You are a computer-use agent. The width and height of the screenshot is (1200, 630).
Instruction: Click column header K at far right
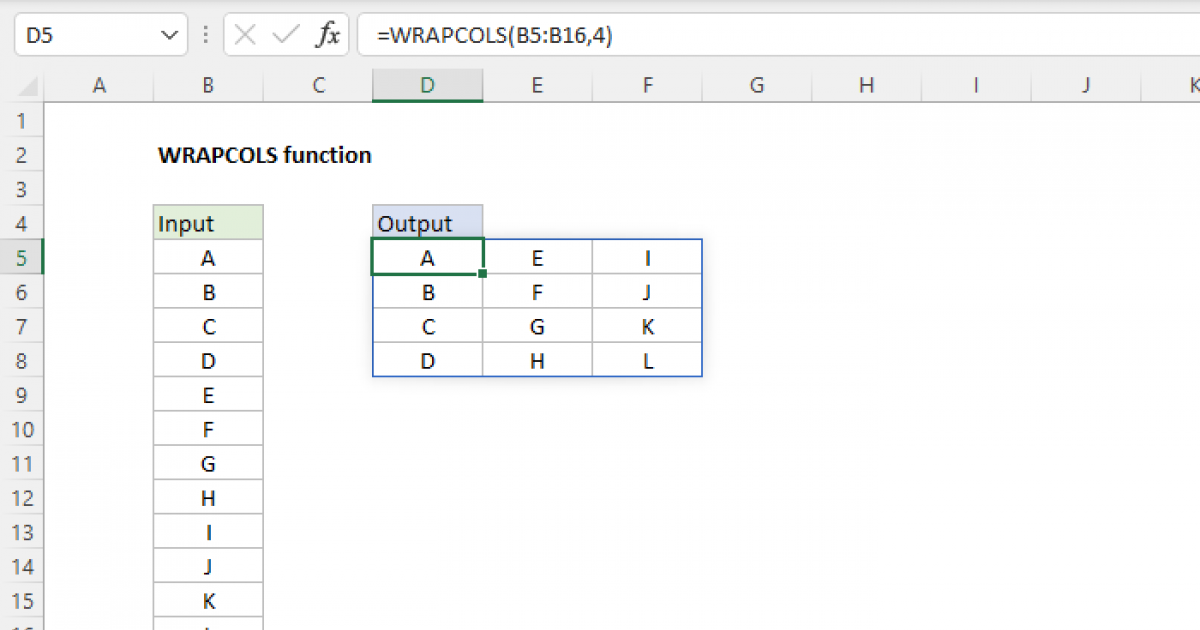click(1192, 86)
